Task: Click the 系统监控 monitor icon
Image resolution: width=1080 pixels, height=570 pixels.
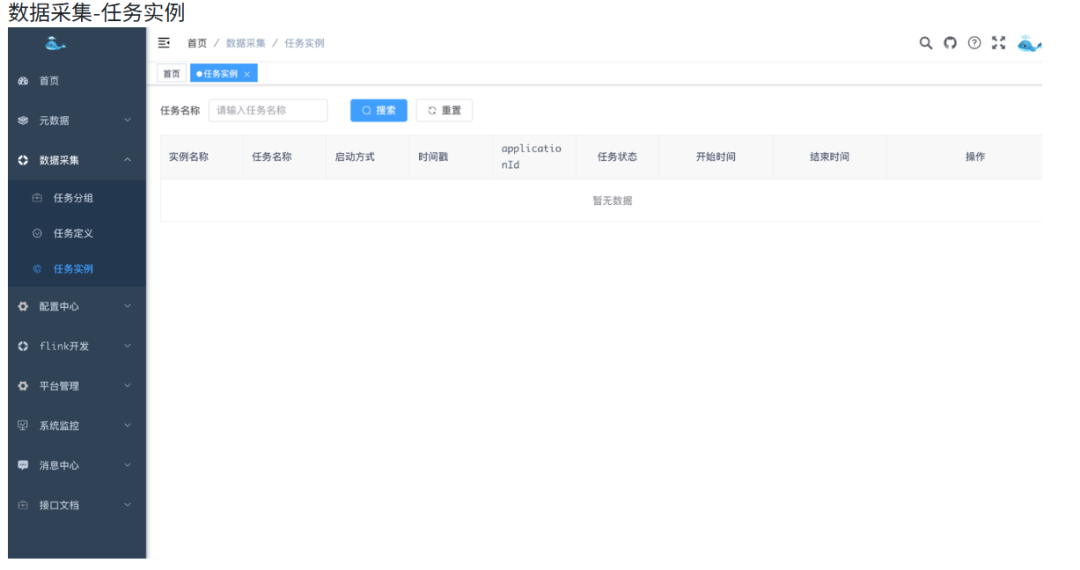Action: pyautogui.click(x=23, y=425)
